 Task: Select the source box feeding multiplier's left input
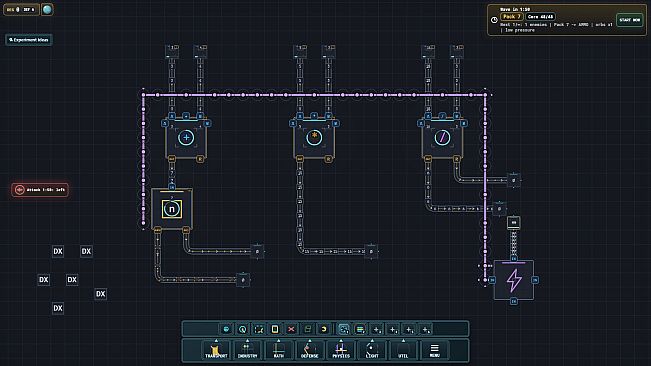pos(300,51)
